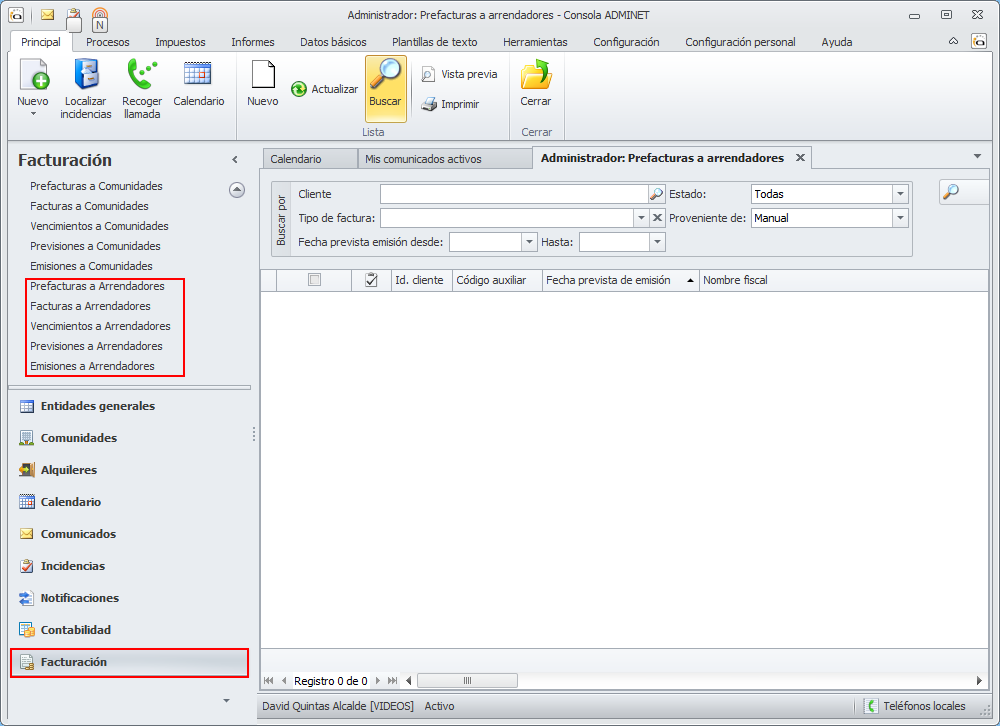Switch to Mis comunicados activos tab

click(445, 159)
